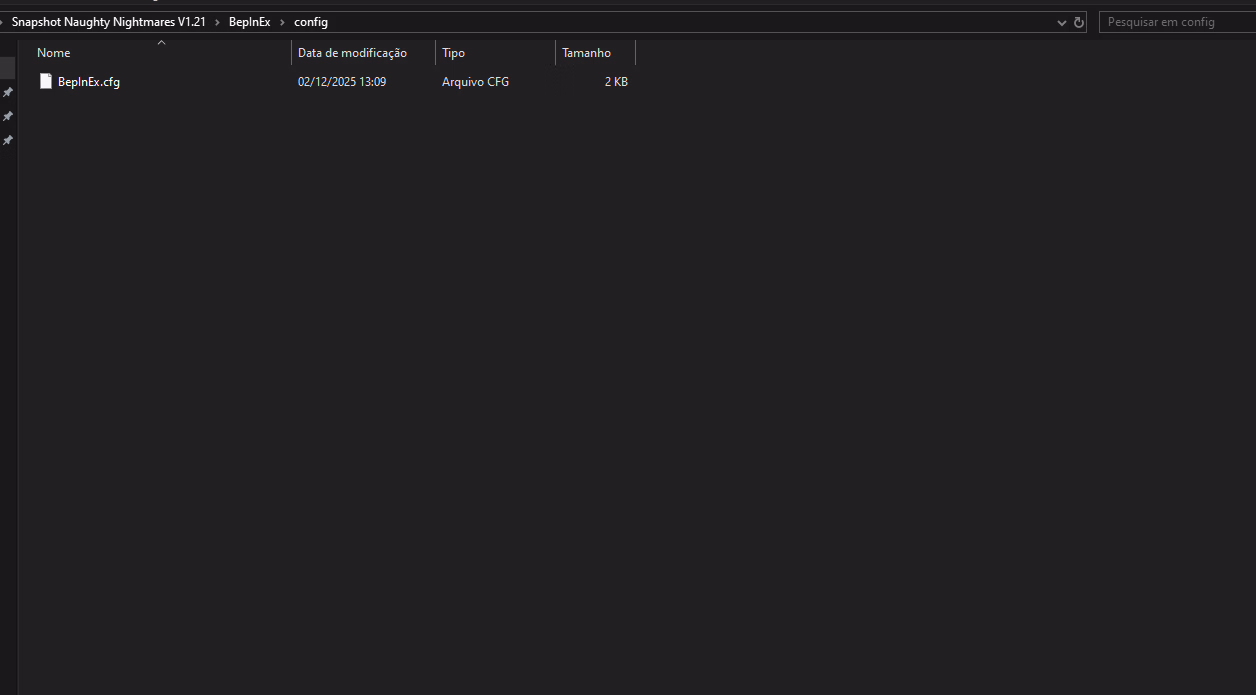Navigate to the BepInEx breadcrumb folder
The image size is (1256, 695).
tap(249, 22)
